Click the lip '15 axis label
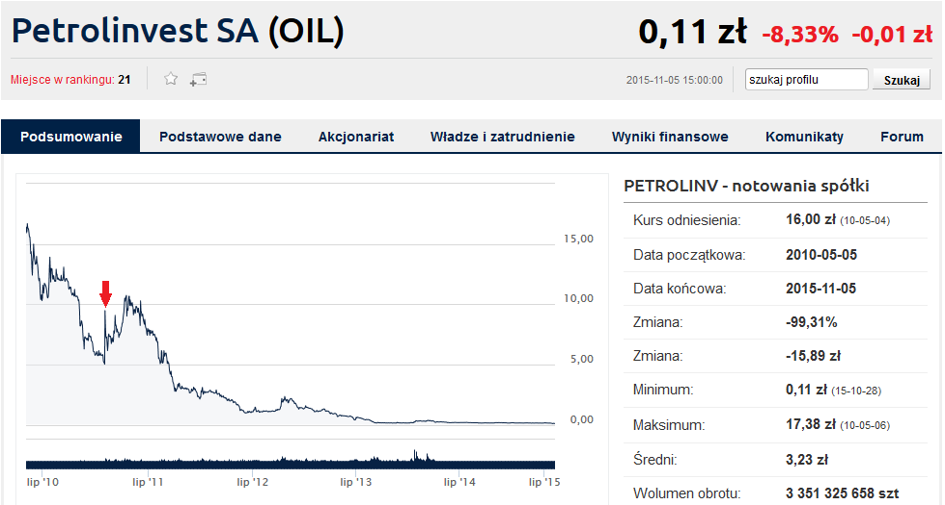The height and width of the screenshot is (505, 945). pos(544,482)
